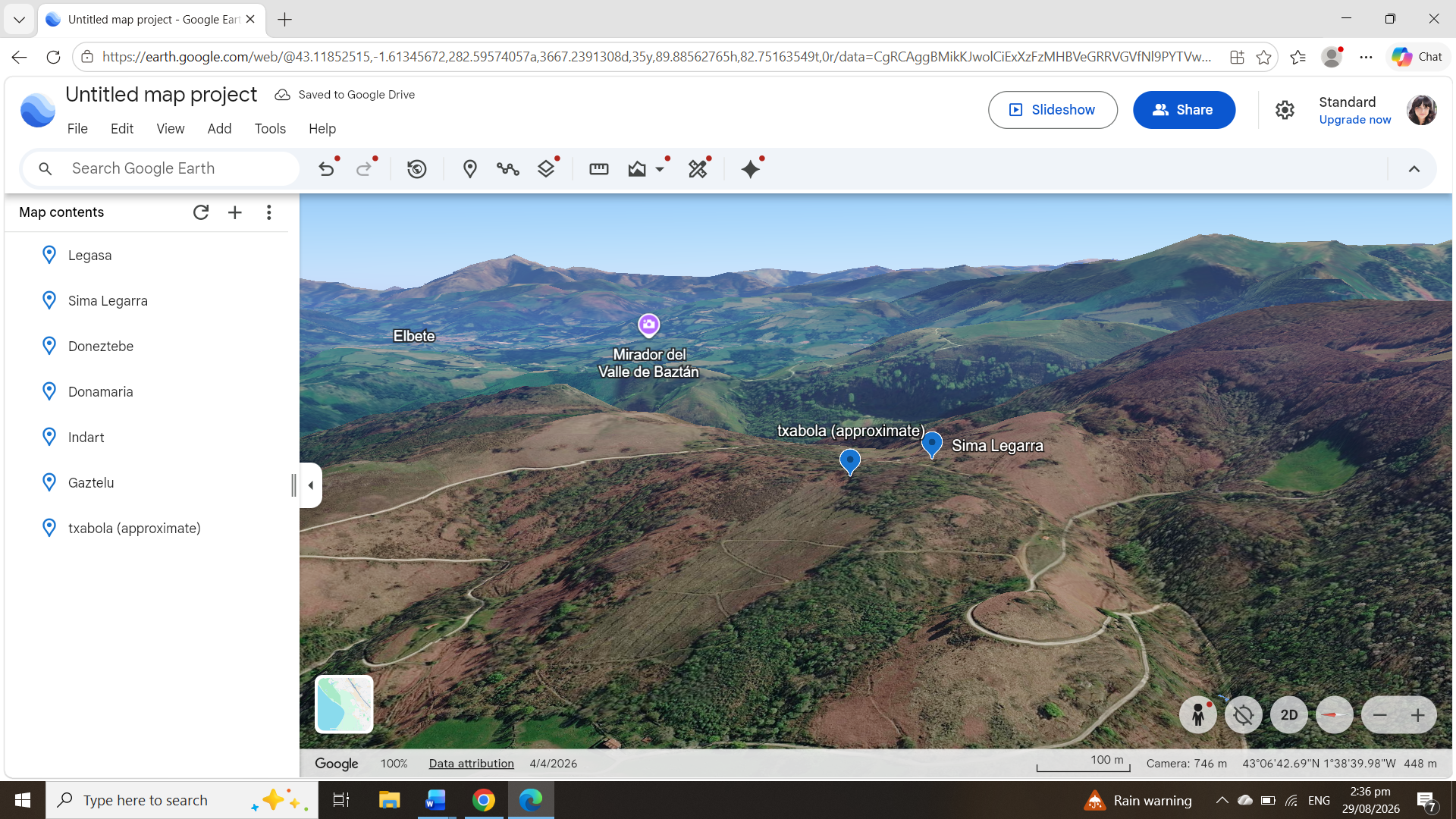Show hidden system tray icons

coord(1222,800)
